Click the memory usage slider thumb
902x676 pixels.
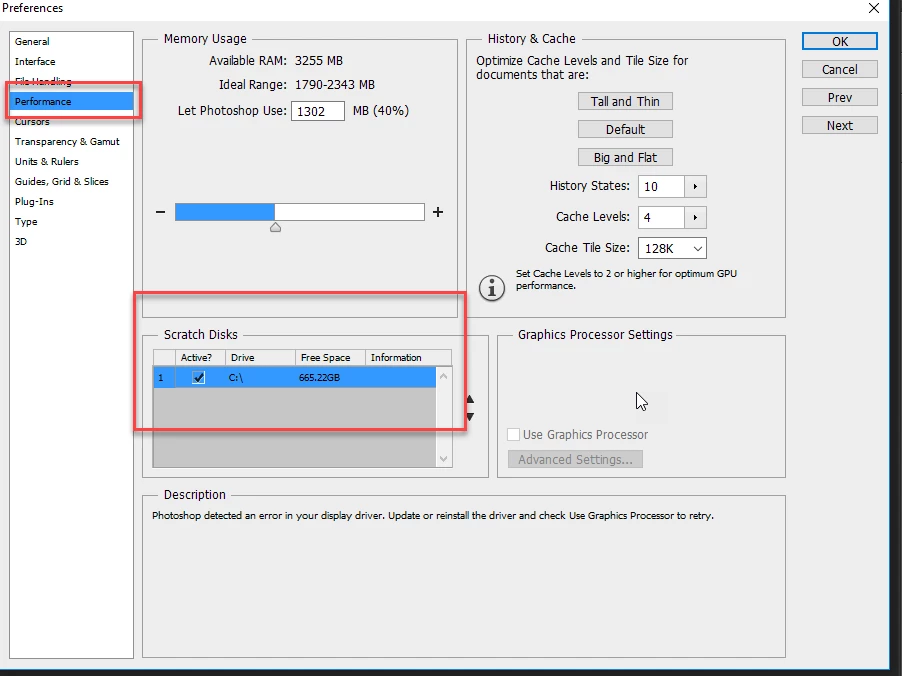click(276, 227)
